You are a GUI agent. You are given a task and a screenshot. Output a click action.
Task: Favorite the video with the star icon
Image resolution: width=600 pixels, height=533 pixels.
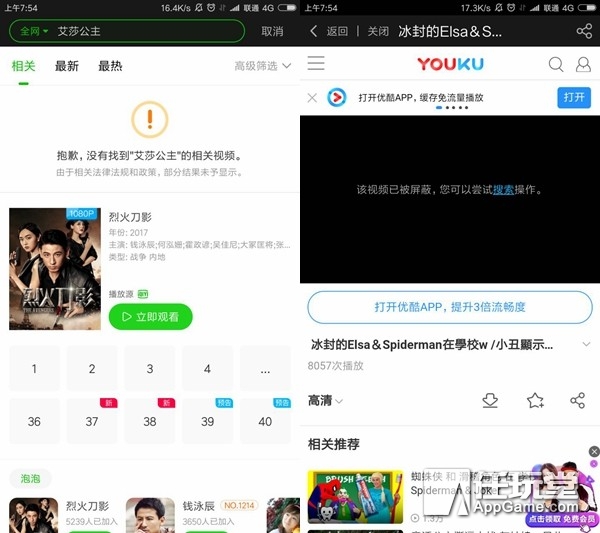point(535,401)
